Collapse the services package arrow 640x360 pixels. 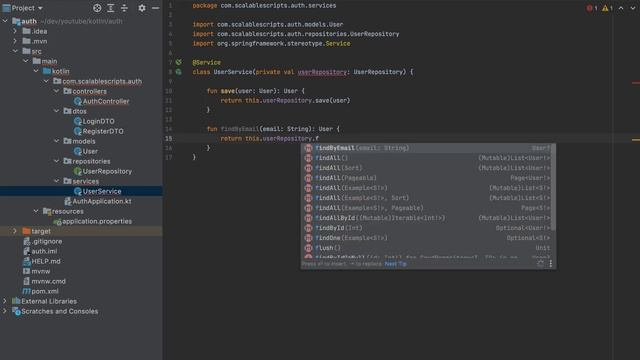(x=56, y=181)
